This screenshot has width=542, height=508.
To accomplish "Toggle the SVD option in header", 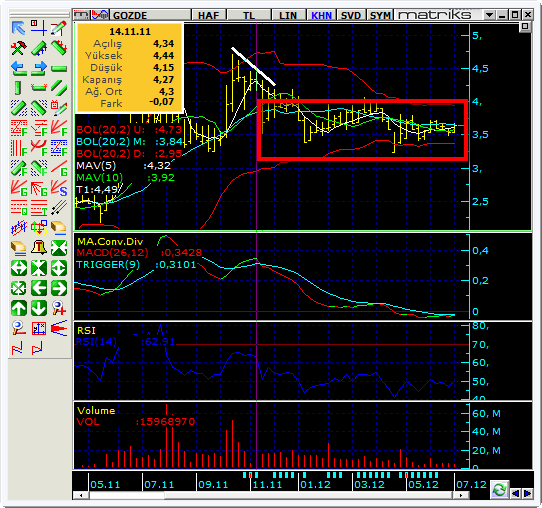I will [x=351, y=15].
